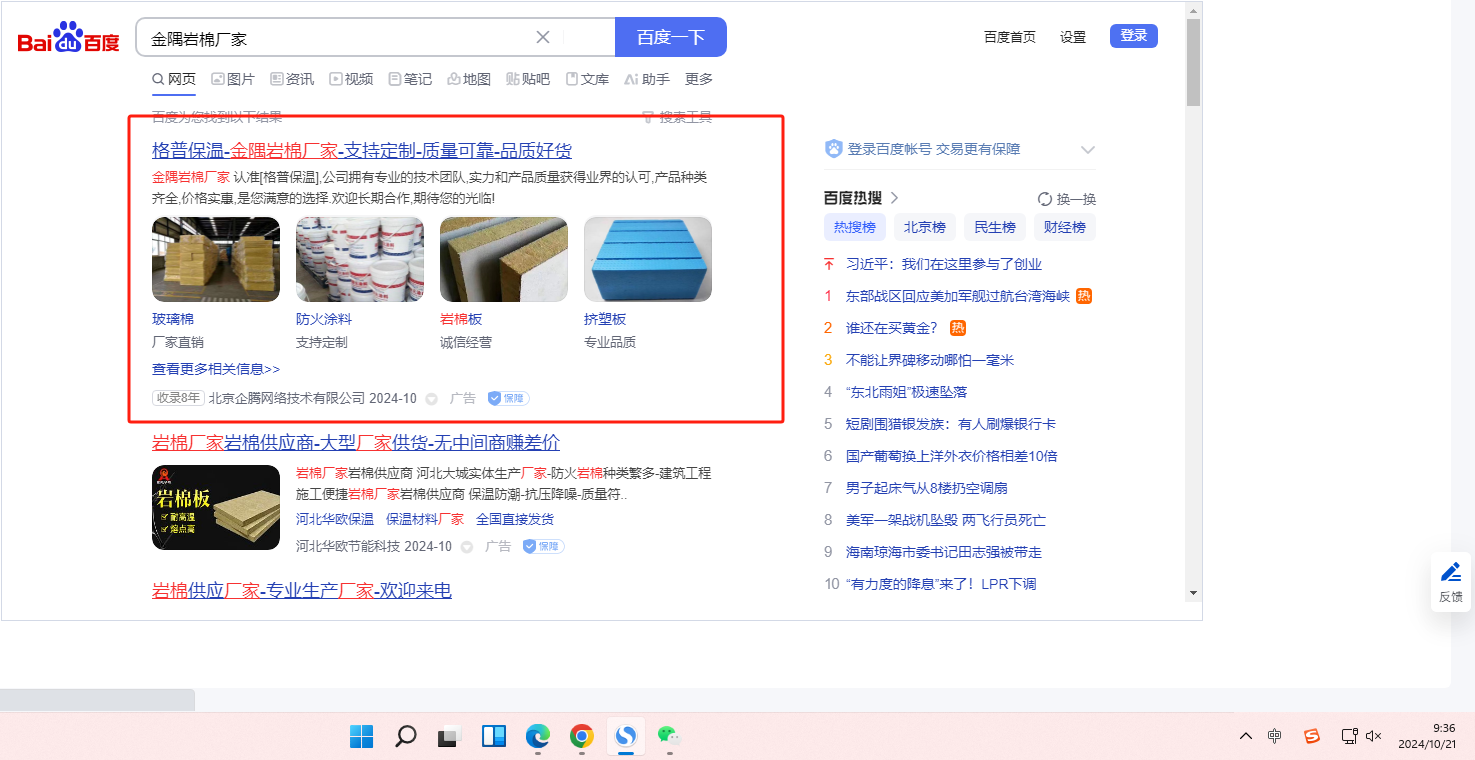
Task: Expand the 更多 menu
Action: pyautogui.click(x=699, y=79)
